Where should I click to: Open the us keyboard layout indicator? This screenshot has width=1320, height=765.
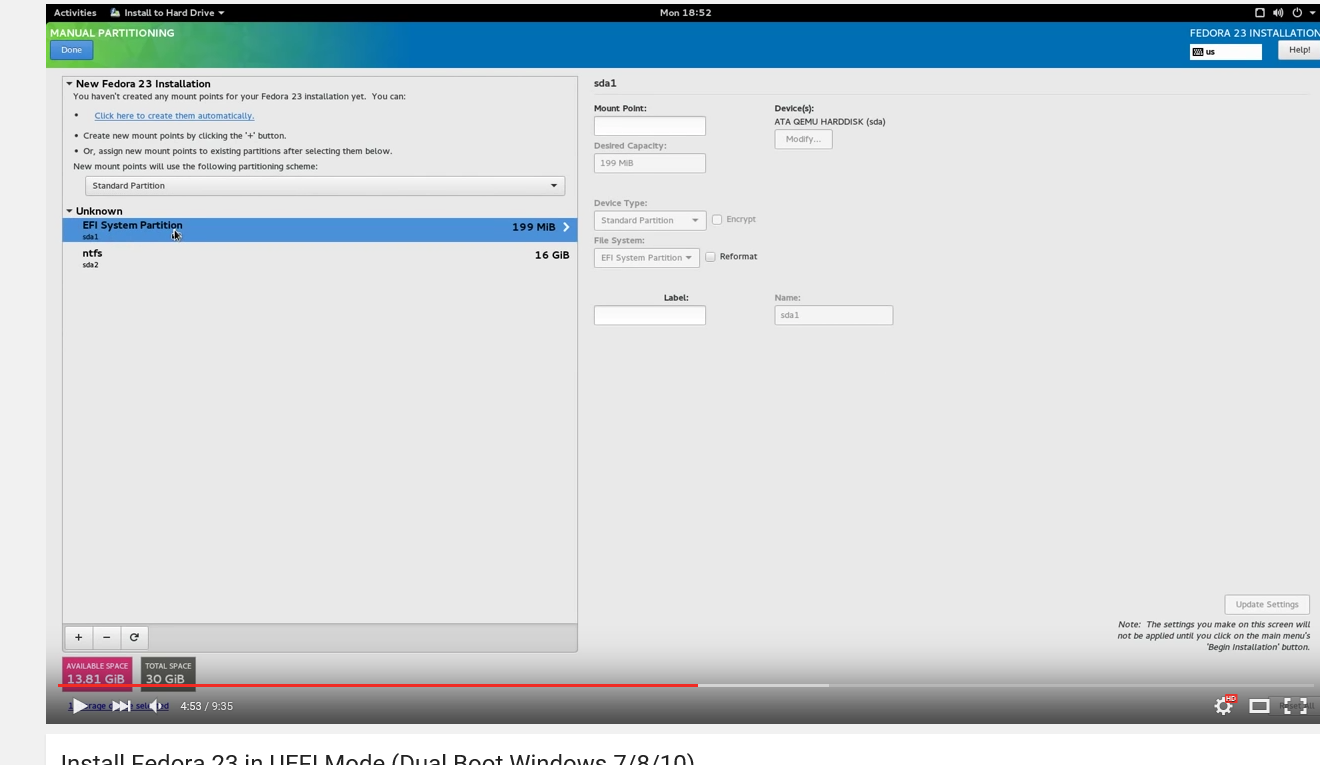click(1226, 52)
